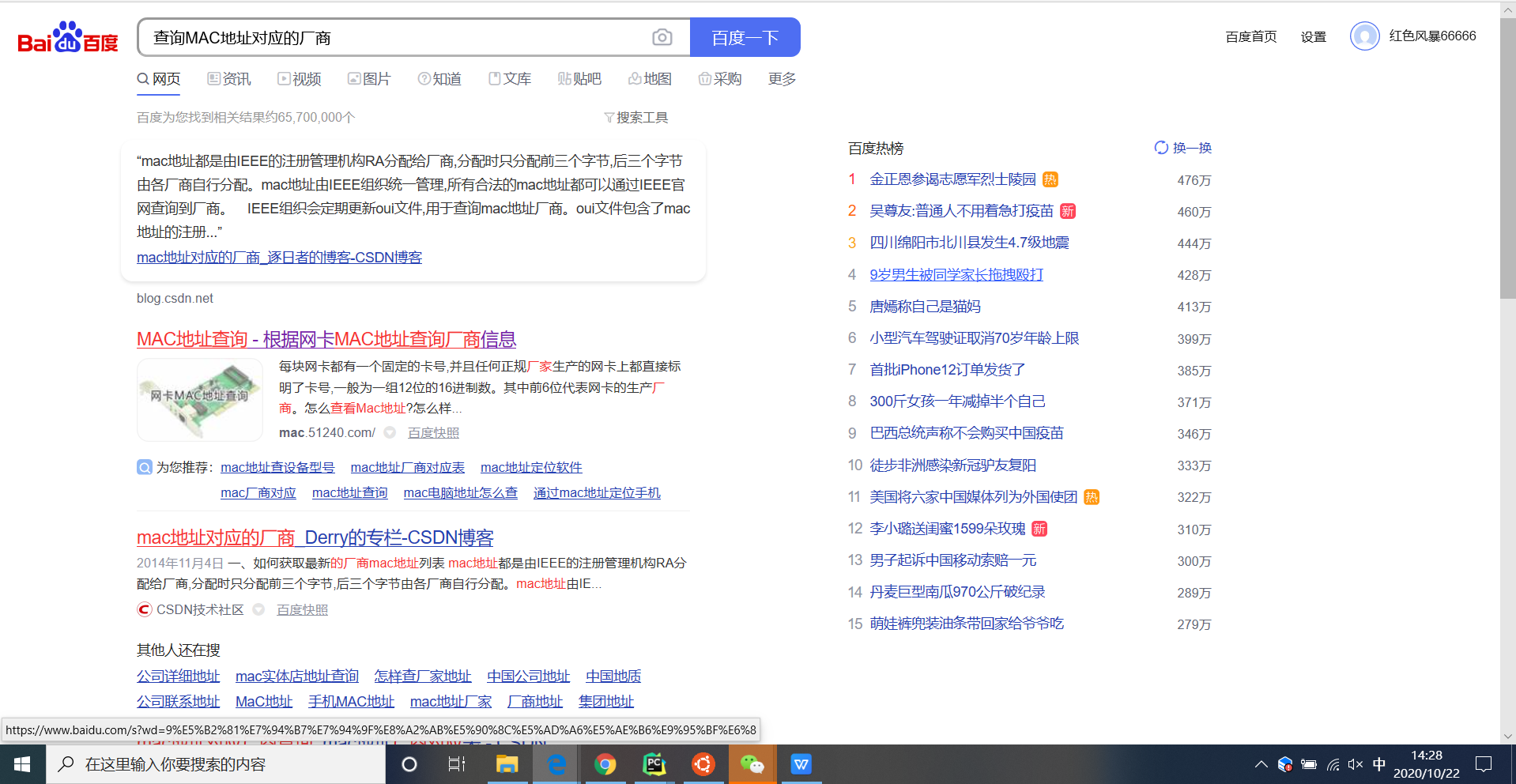Click the search icon beside 为您推荐
Viewport: 1516px width, 784px height.
[x=145, y=467]
